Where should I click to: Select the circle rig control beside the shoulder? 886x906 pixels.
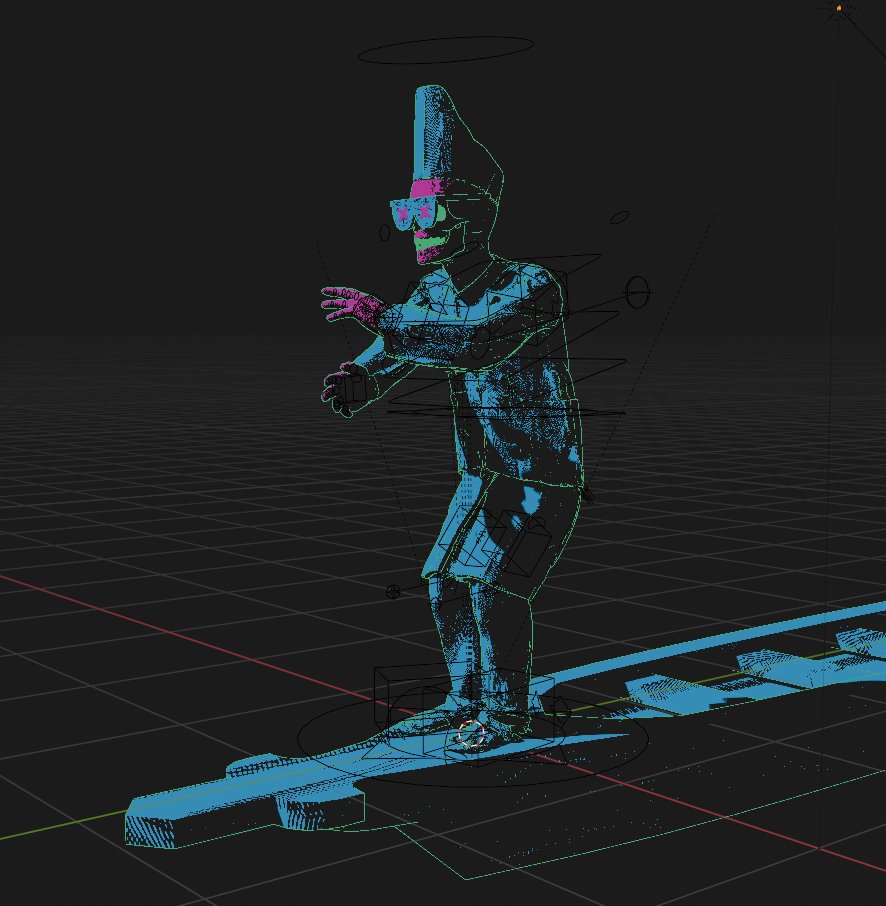637,292
